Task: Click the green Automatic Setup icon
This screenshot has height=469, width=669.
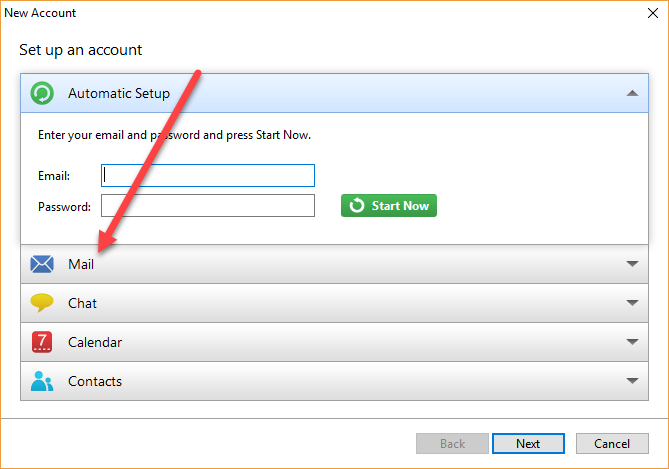Action: (x=42, y=93)
